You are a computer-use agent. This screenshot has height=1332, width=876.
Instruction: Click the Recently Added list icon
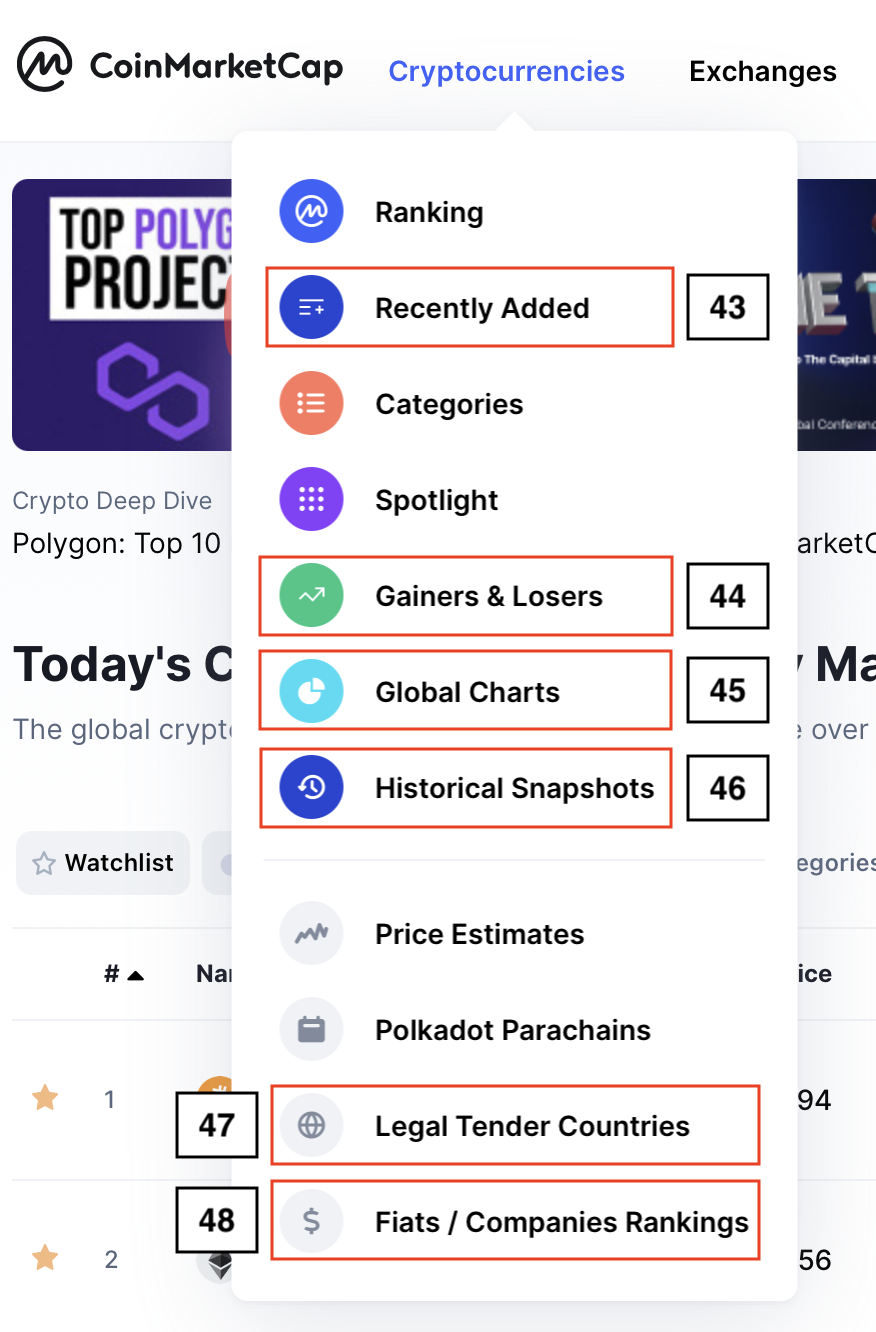tap(312, 308)
